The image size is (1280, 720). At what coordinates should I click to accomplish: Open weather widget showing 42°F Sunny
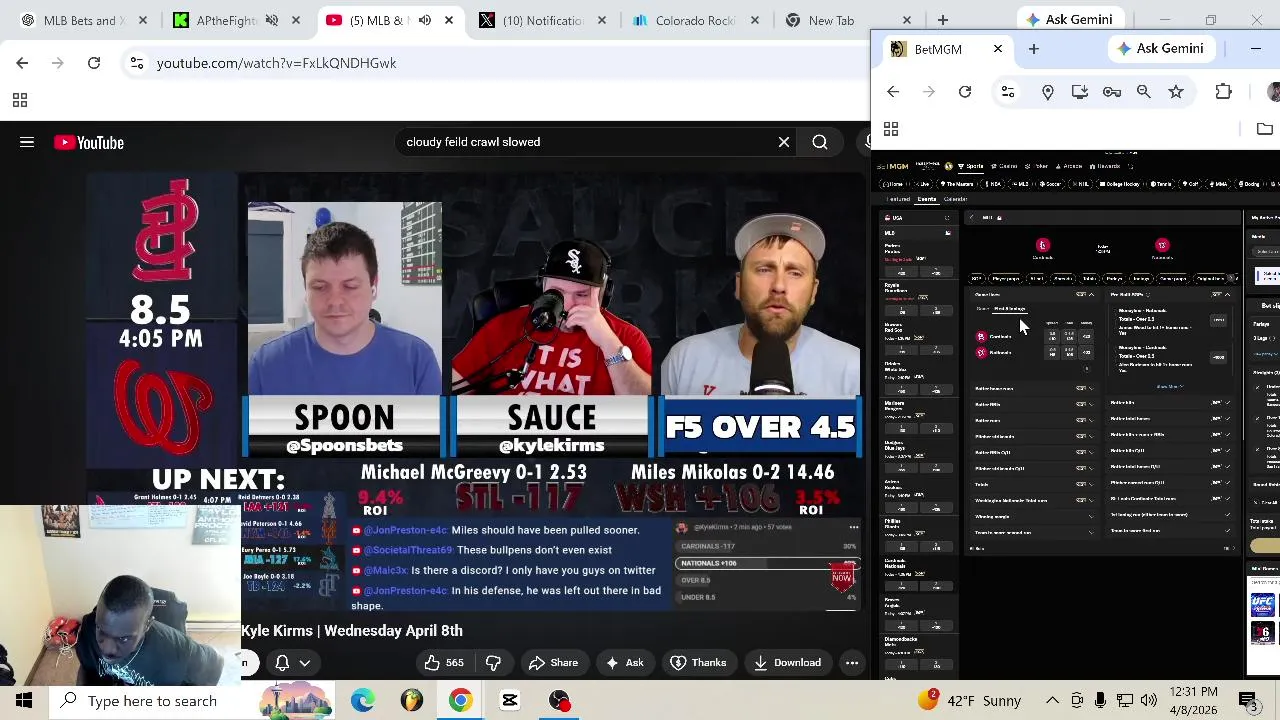(x=968, y=701)
